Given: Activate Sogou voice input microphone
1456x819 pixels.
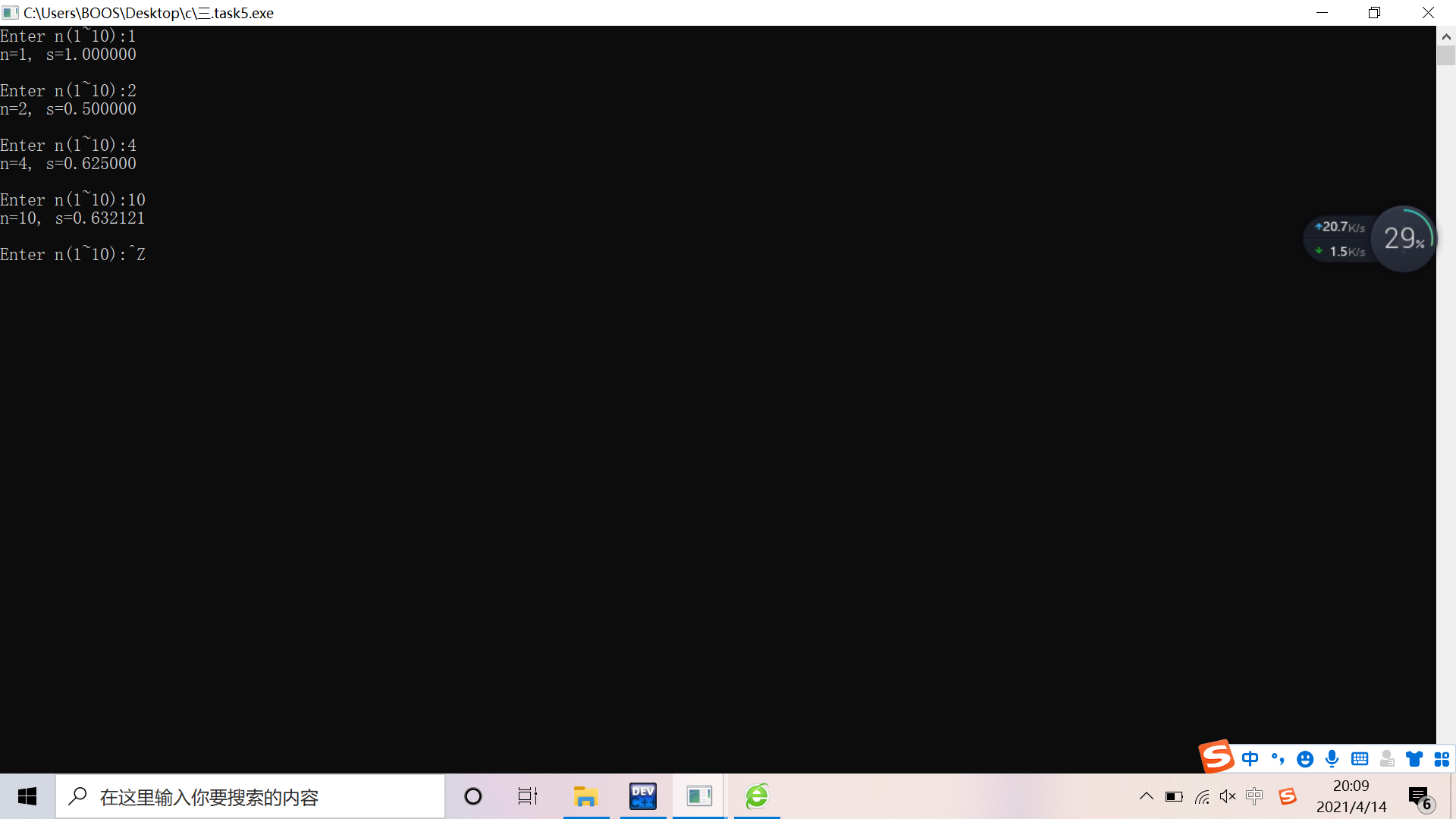Looking at the screenshot, I should (1332, 759).
